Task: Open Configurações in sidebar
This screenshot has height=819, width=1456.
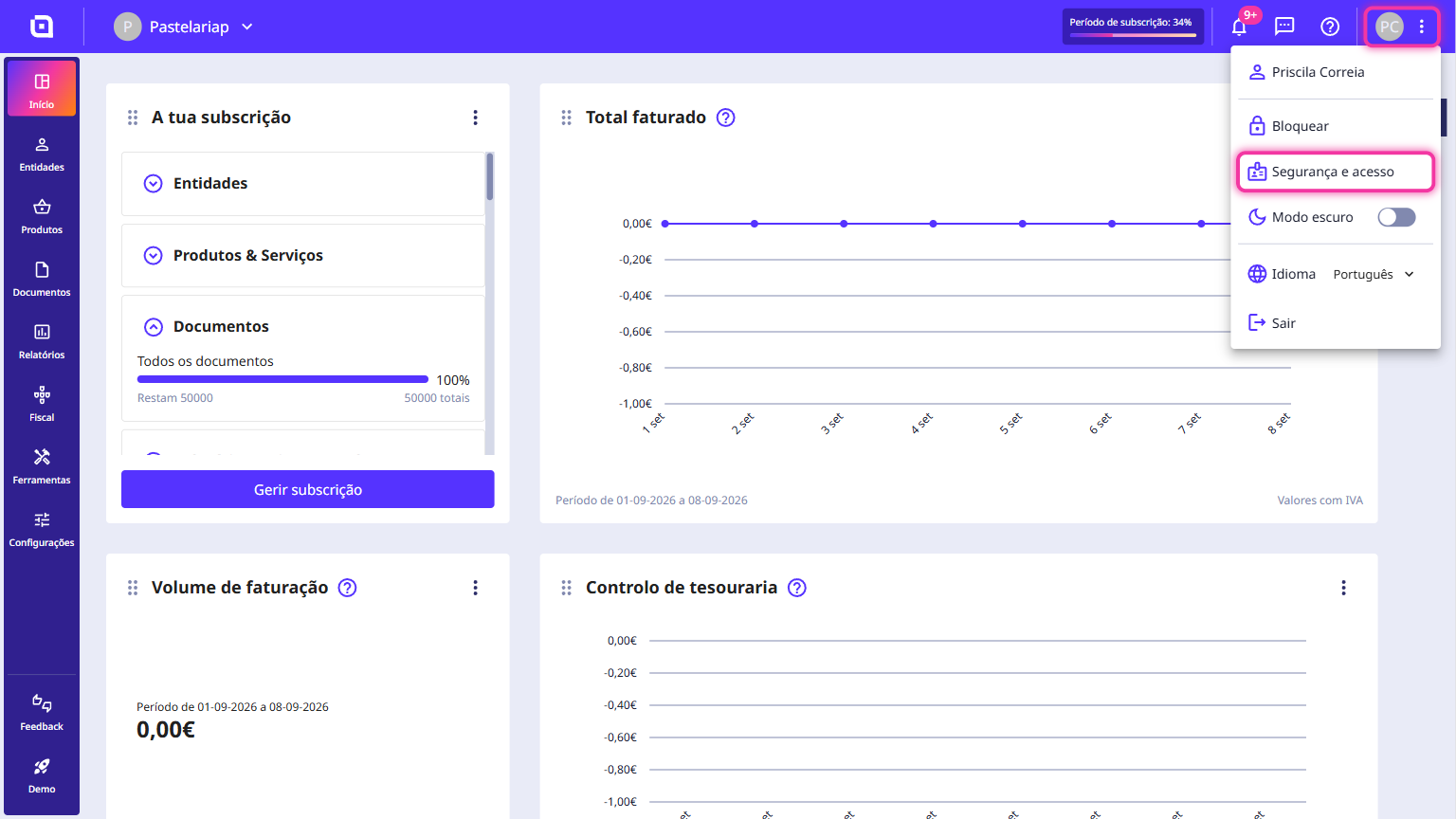Action: tap(42, 529)
